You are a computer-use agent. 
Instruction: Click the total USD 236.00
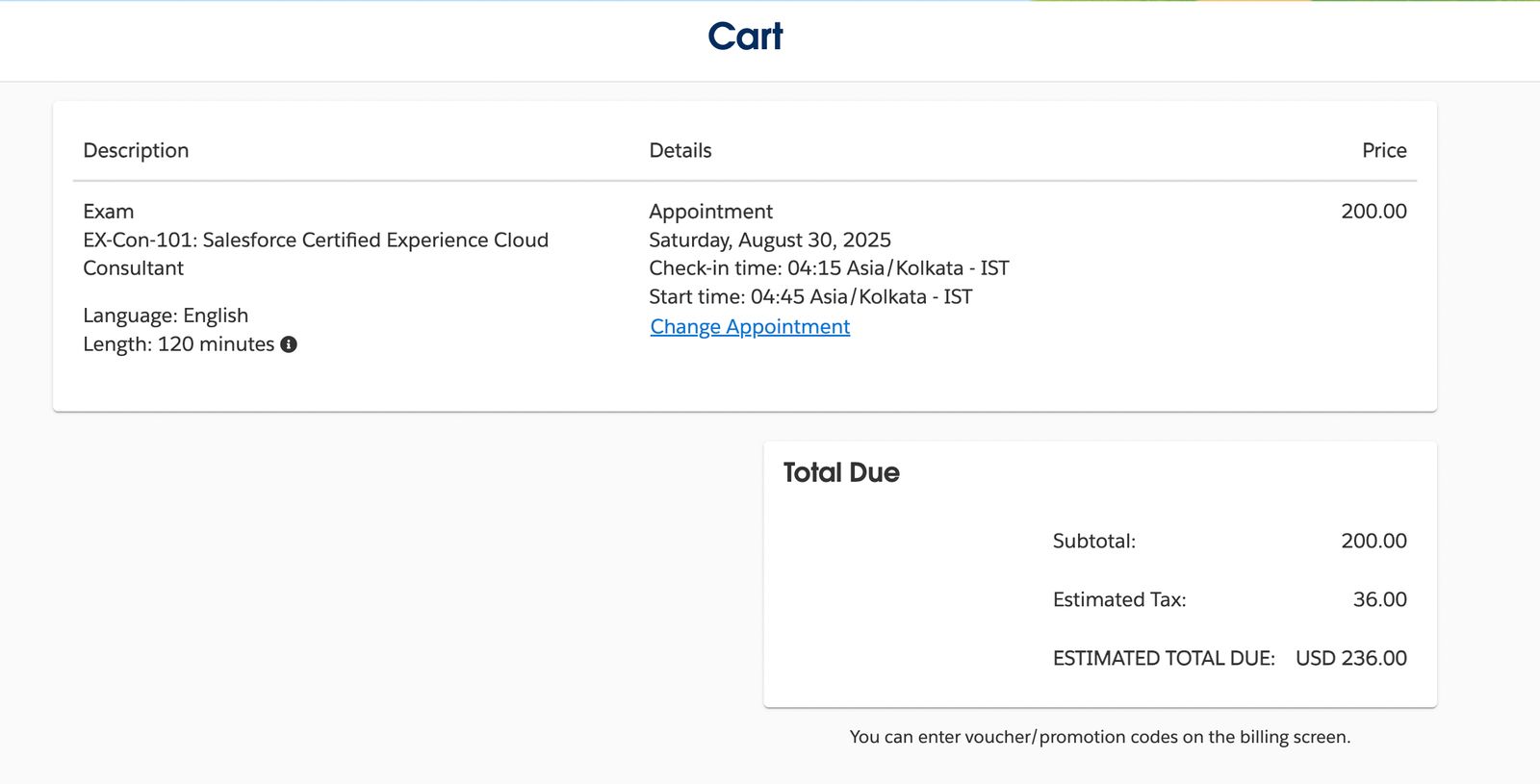1351,659
